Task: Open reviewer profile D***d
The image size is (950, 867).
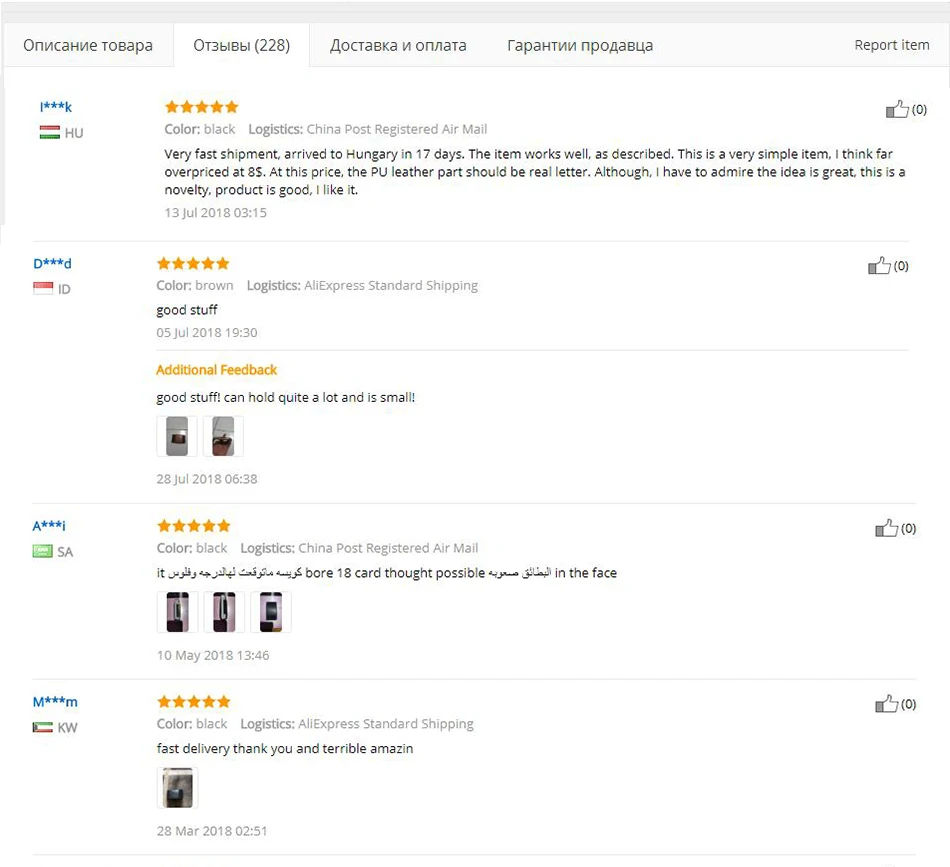Action: [52, 264]
